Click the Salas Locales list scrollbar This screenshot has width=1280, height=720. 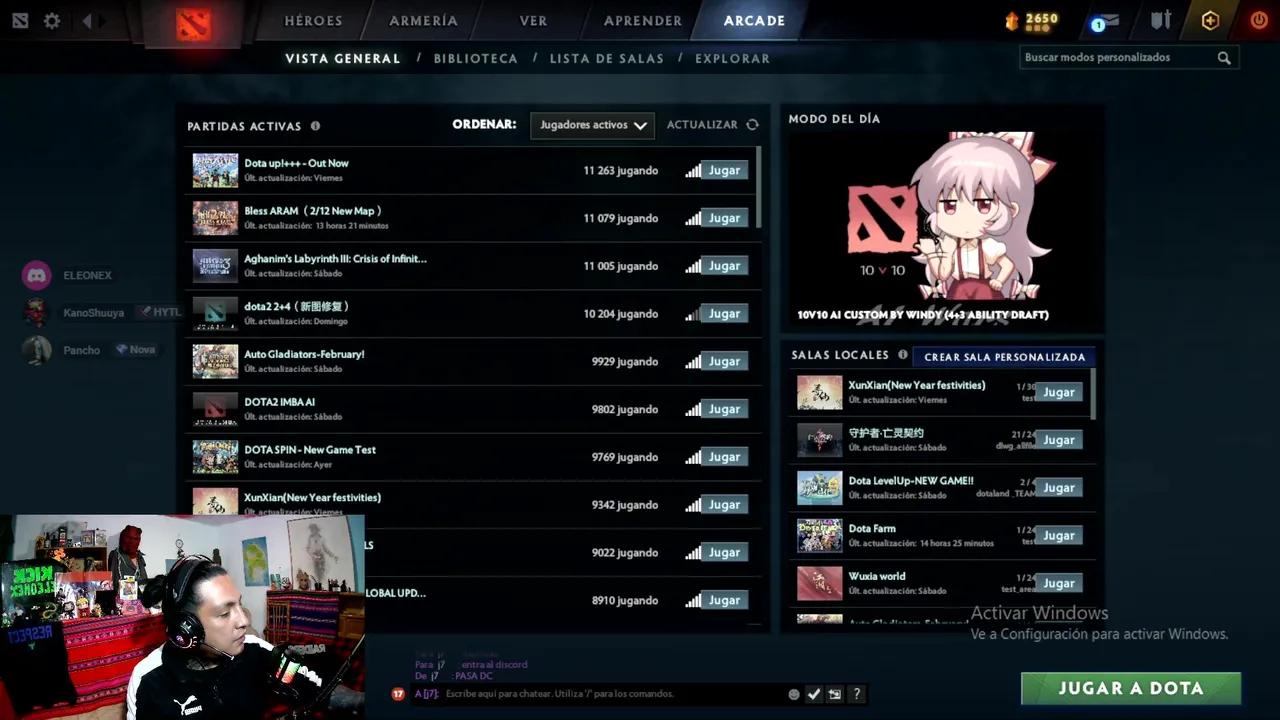[1093, 394]
